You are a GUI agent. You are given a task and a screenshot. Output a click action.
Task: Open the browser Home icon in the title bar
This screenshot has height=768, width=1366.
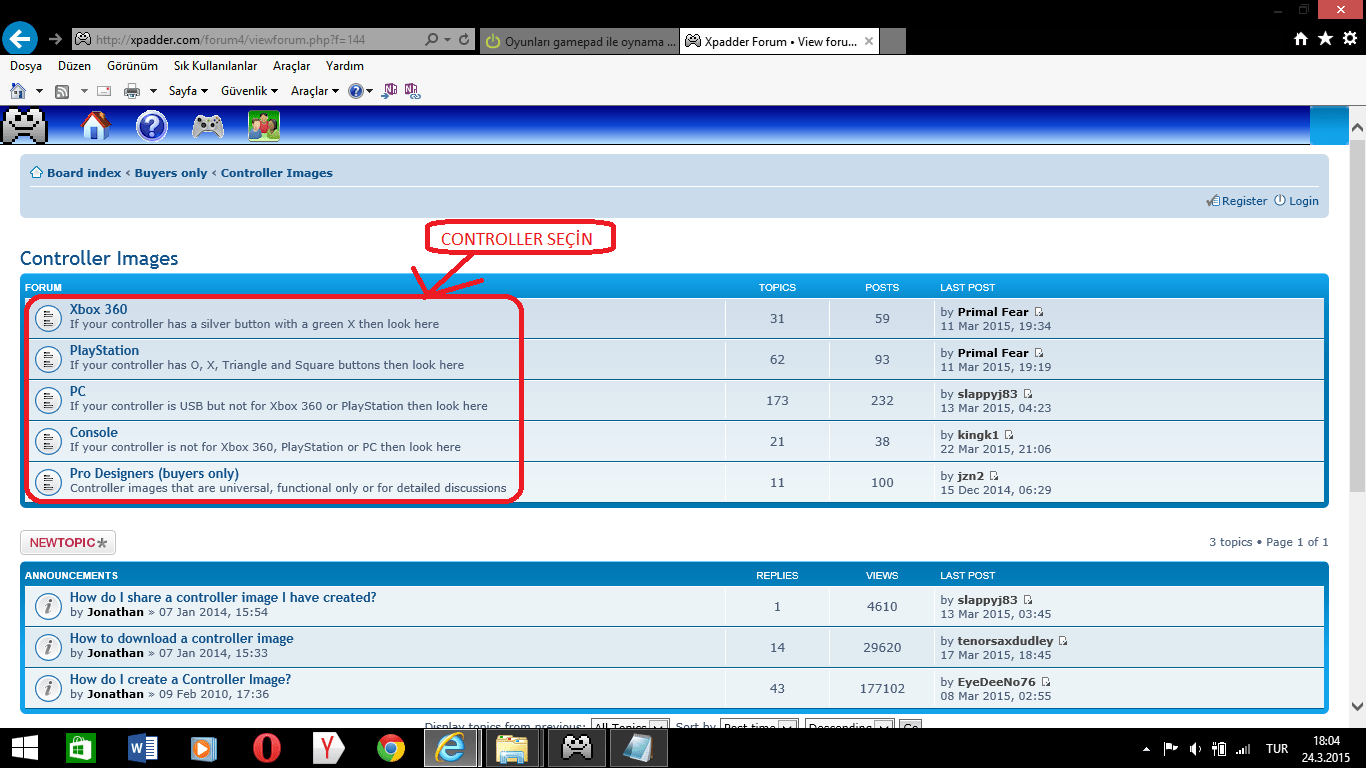1301,39
